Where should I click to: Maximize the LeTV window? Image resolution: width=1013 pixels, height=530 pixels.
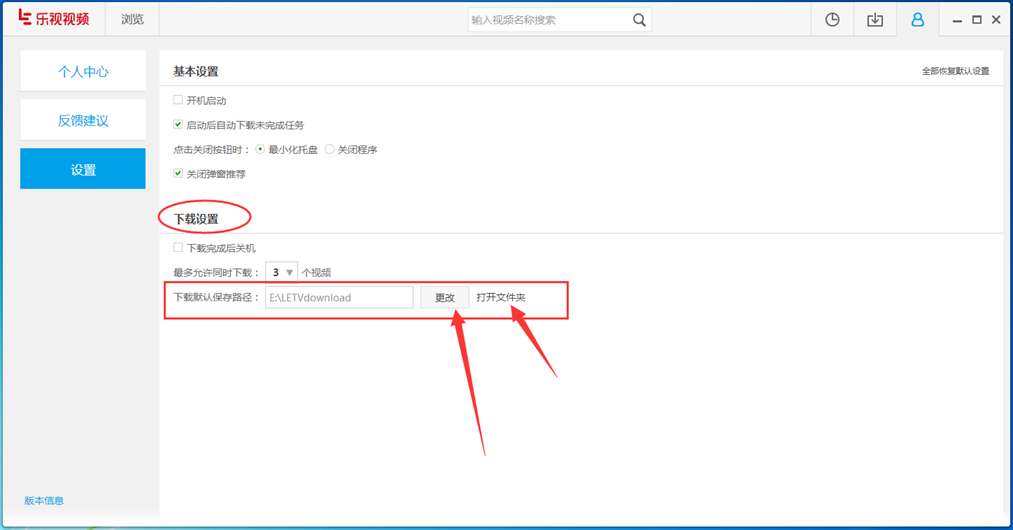click(977, 20)
